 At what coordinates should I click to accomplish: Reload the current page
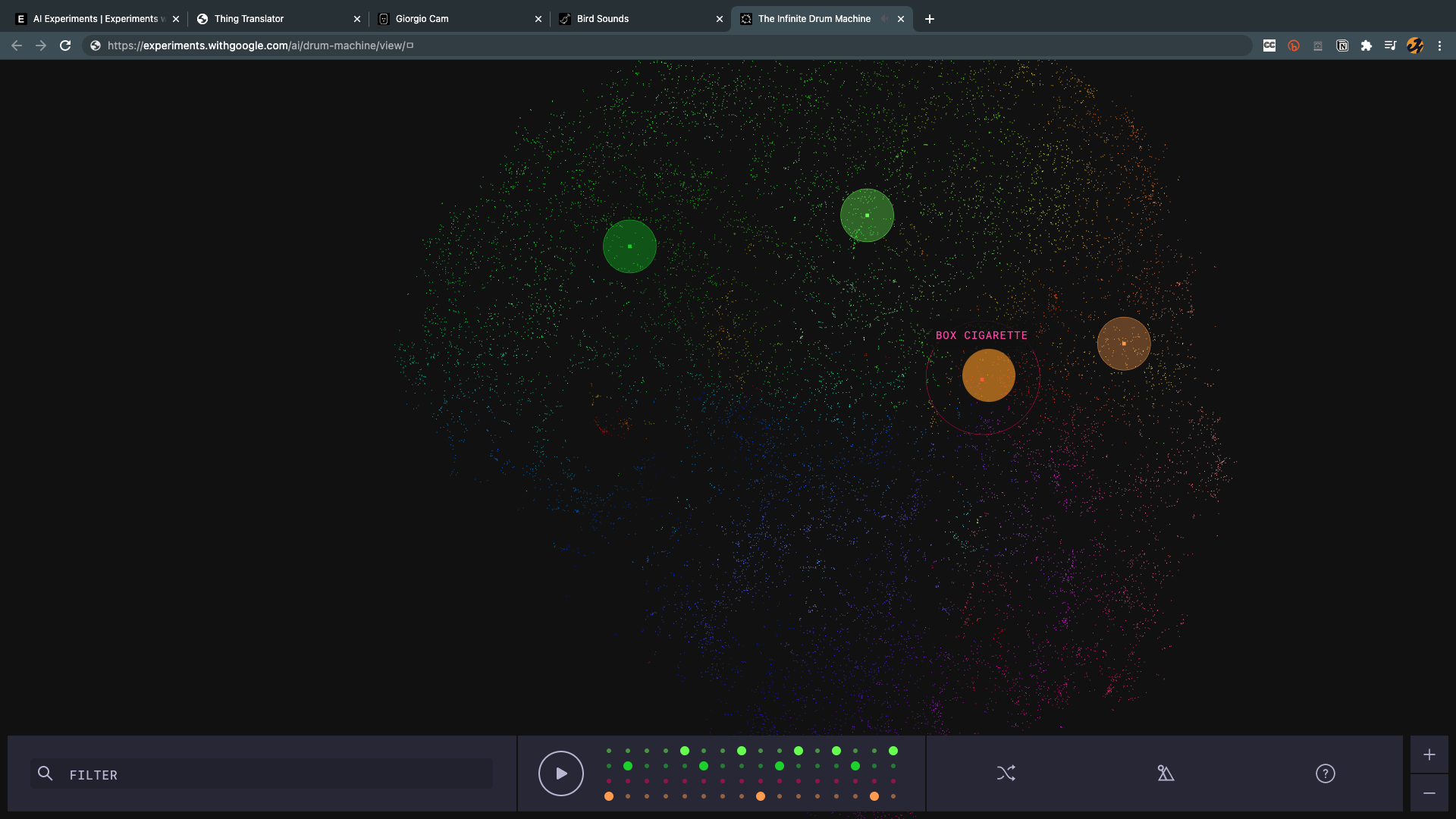click(x=65, y=45)
